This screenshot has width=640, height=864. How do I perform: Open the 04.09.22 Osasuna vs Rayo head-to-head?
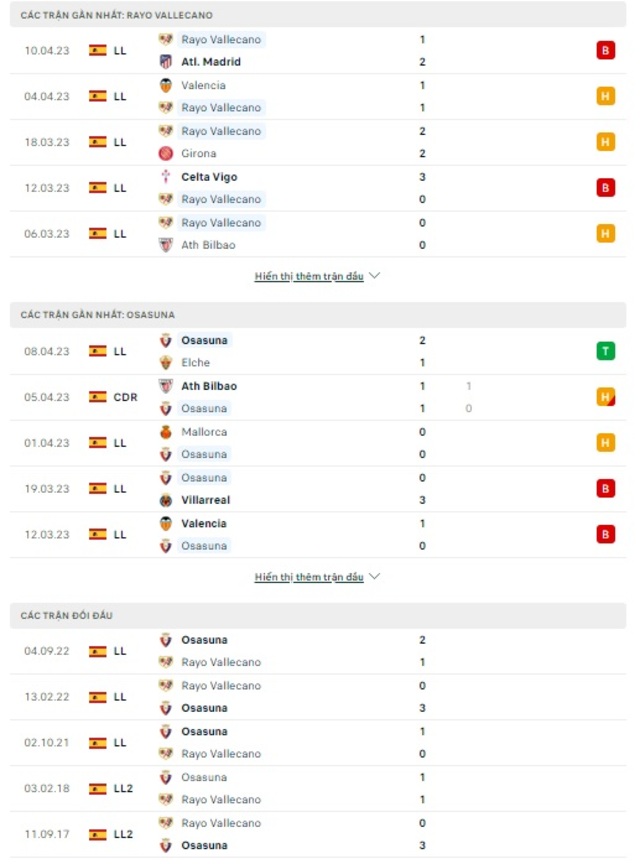318,651
